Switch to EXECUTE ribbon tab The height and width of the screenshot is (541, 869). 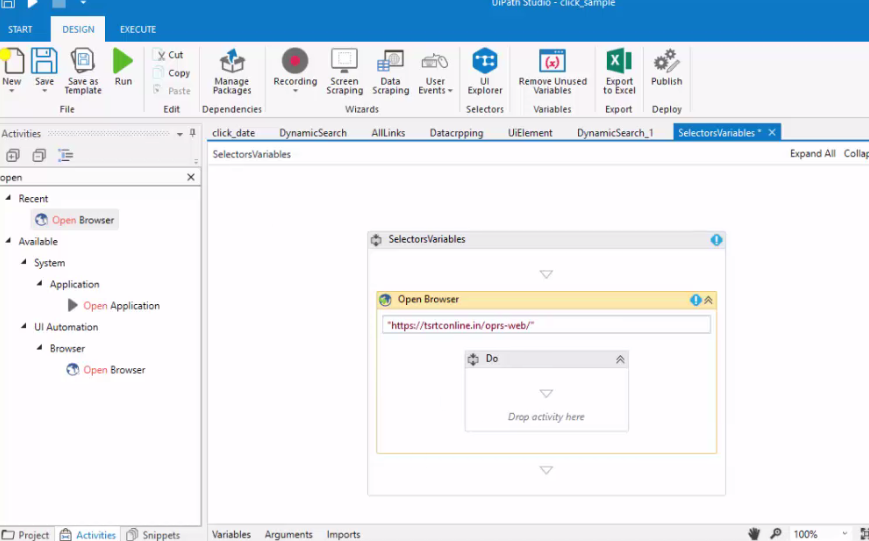(137, 29)
